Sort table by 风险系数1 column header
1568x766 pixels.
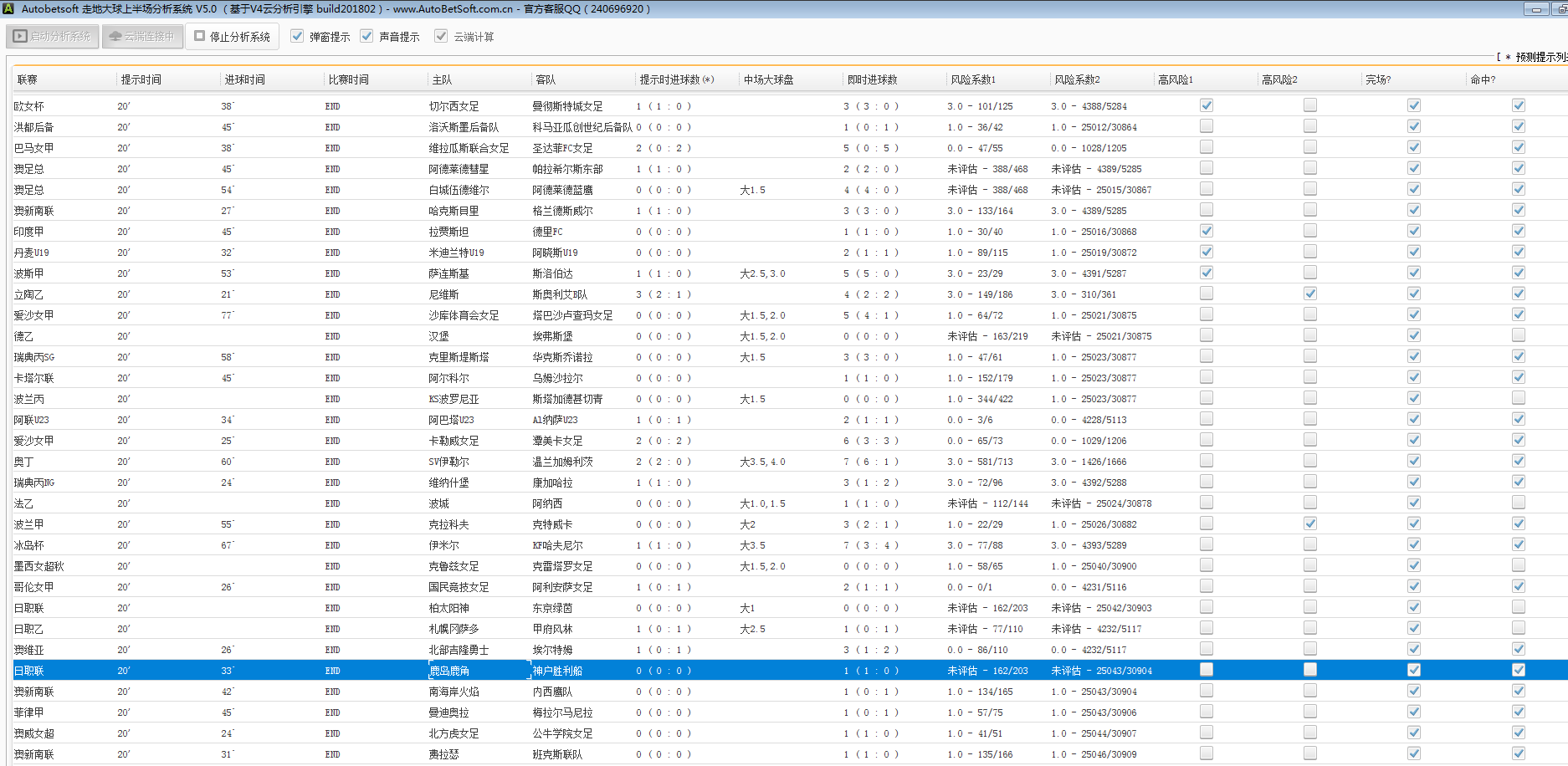(x=973, y=79)
